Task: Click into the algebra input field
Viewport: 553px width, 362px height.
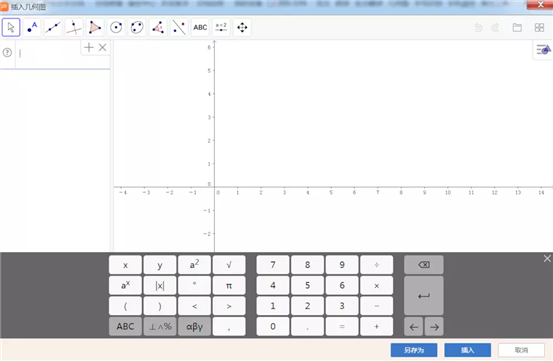Action: [x=49, y=54]
